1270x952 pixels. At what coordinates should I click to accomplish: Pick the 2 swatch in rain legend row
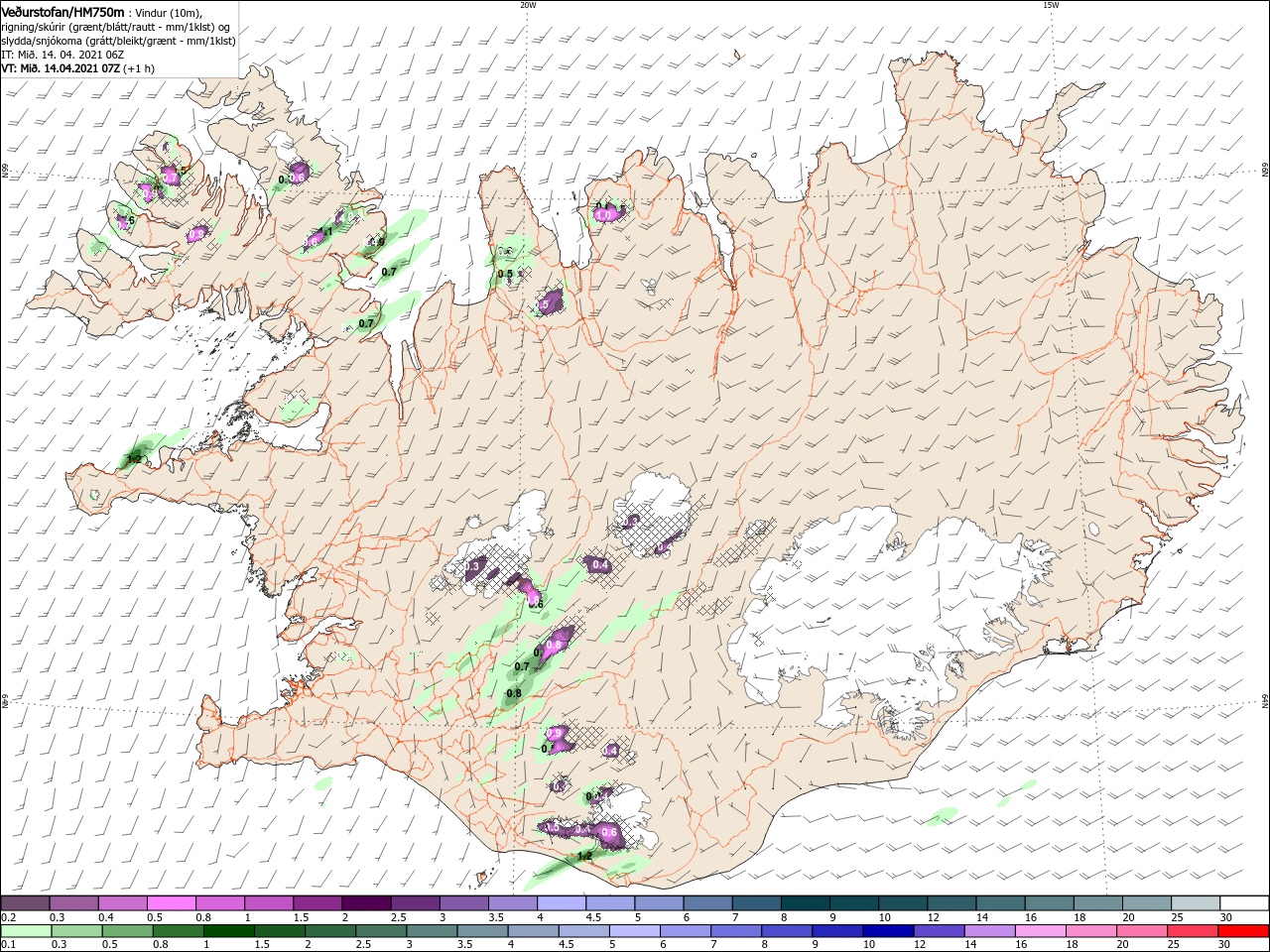point(329,931)
